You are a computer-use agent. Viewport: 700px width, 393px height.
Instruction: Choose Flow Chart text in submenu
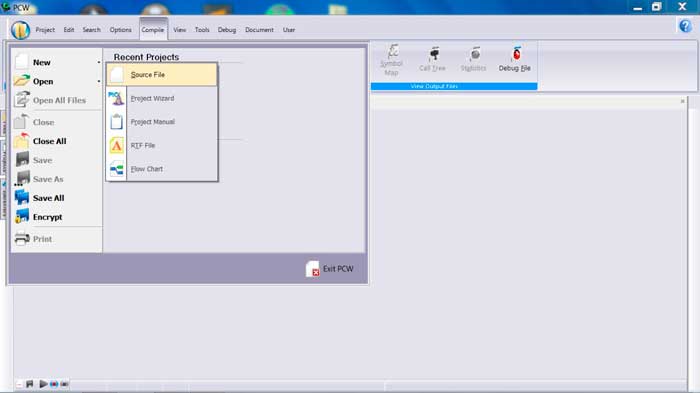(x=146, y=169)
